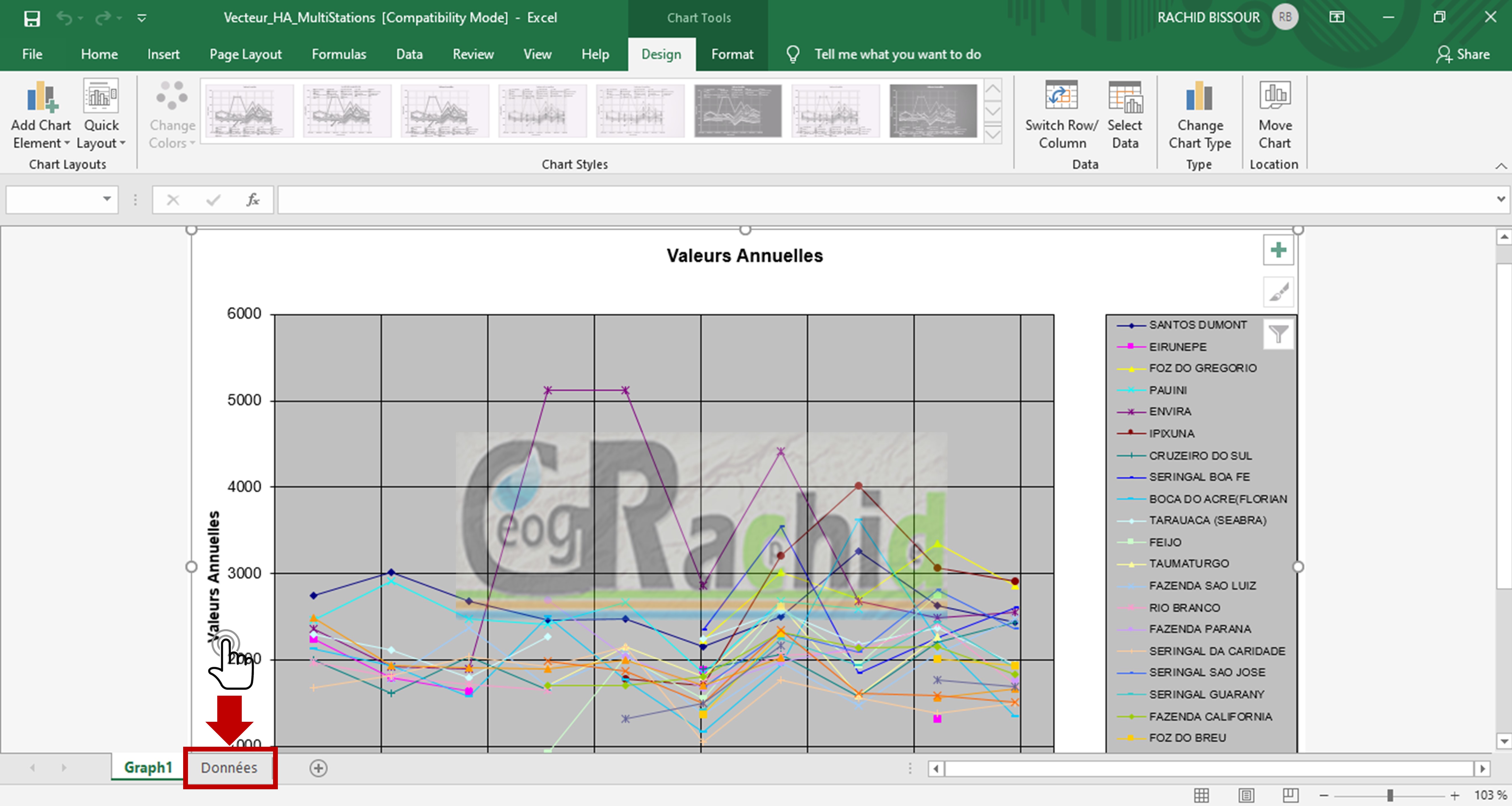Screen dimensions: 1512x806
Task: Click the Chart Styles paintbrush button
Action: coord(1278,292)
